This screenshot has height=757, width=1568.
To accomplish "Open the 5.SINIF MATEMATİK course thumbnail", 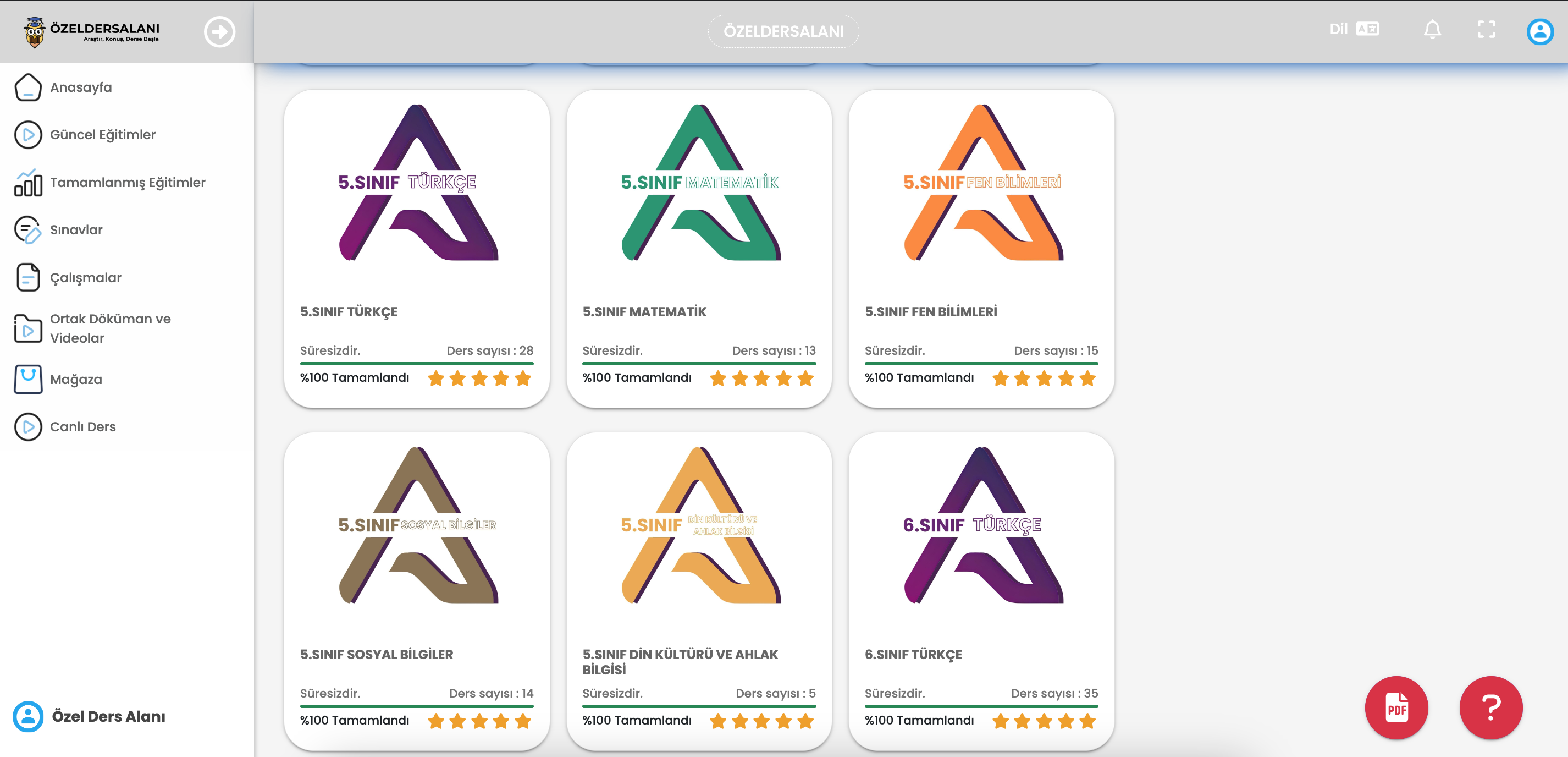I will 699,183.
